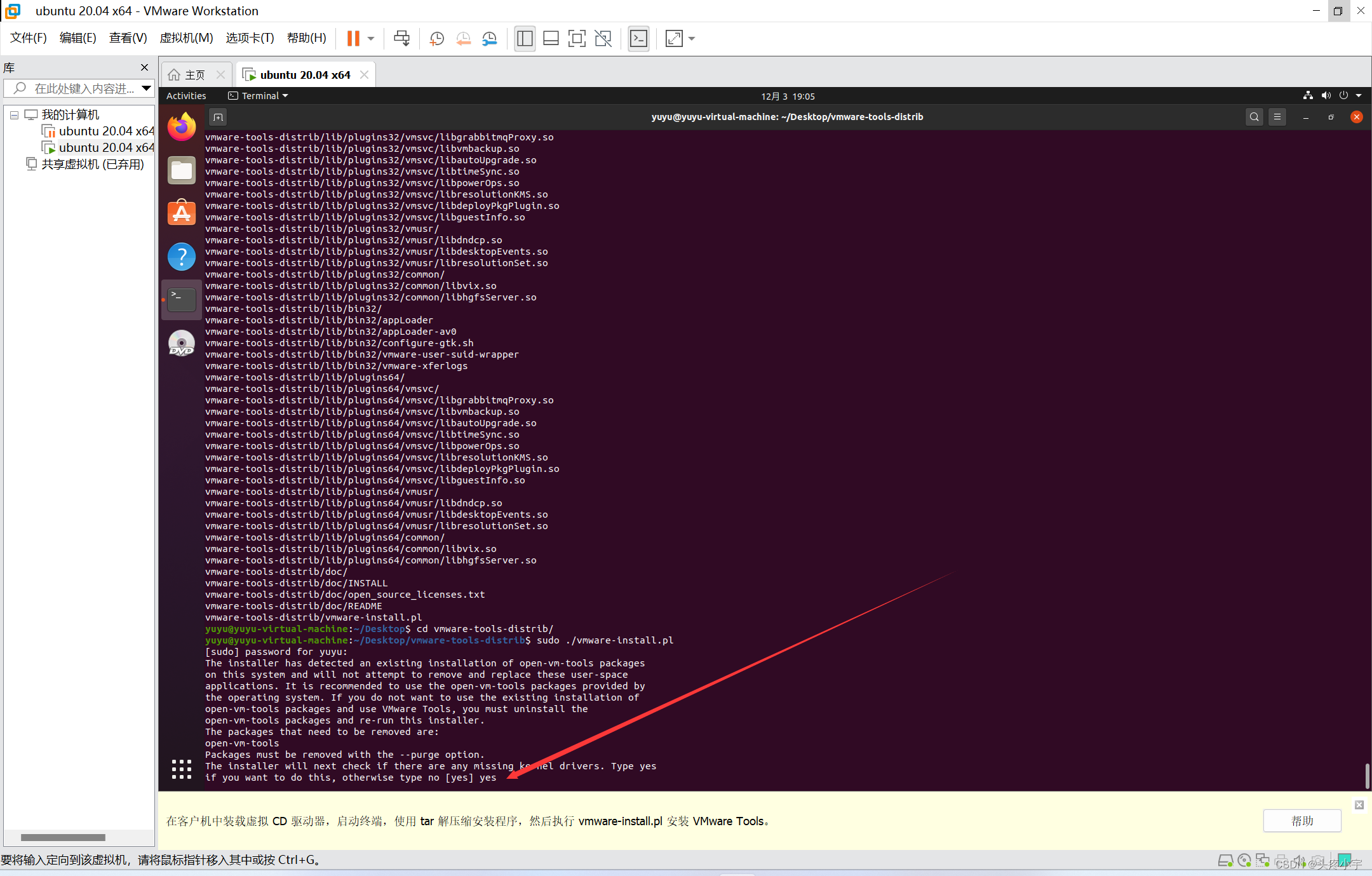Open the 查看(V) menu

coord(128,38)
